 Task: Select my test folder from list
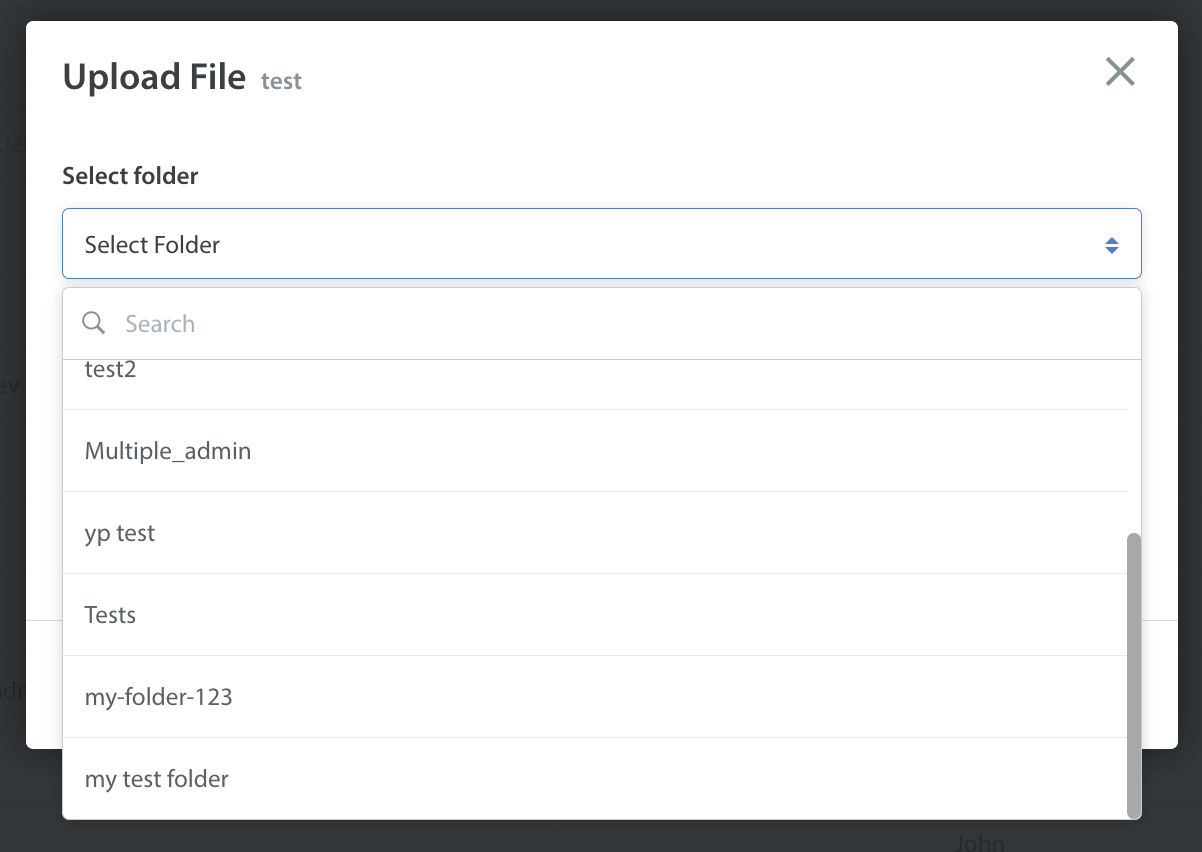click(157, 779)
